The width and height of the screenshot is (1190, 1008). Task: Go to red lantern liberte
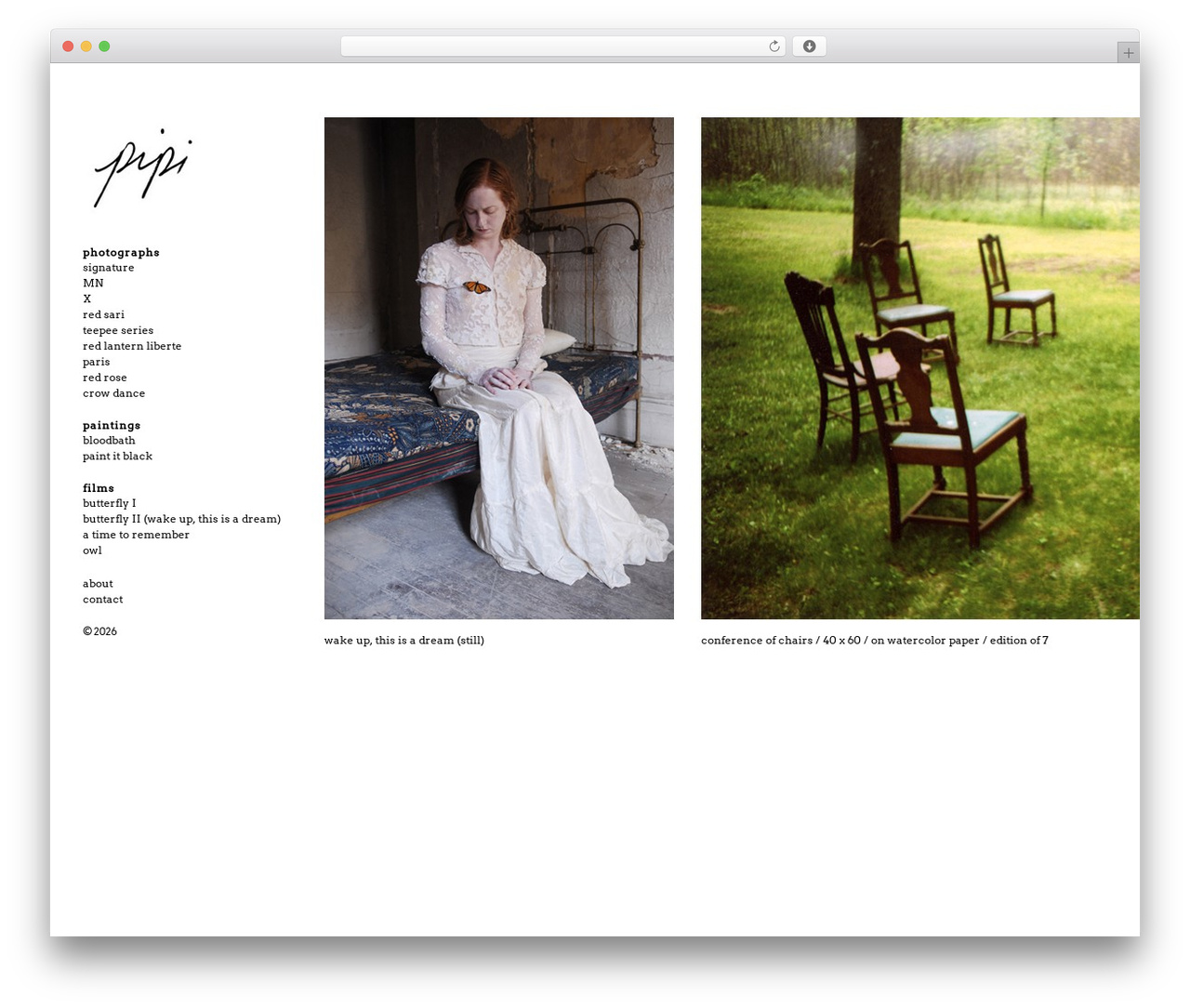coord(132,346)
